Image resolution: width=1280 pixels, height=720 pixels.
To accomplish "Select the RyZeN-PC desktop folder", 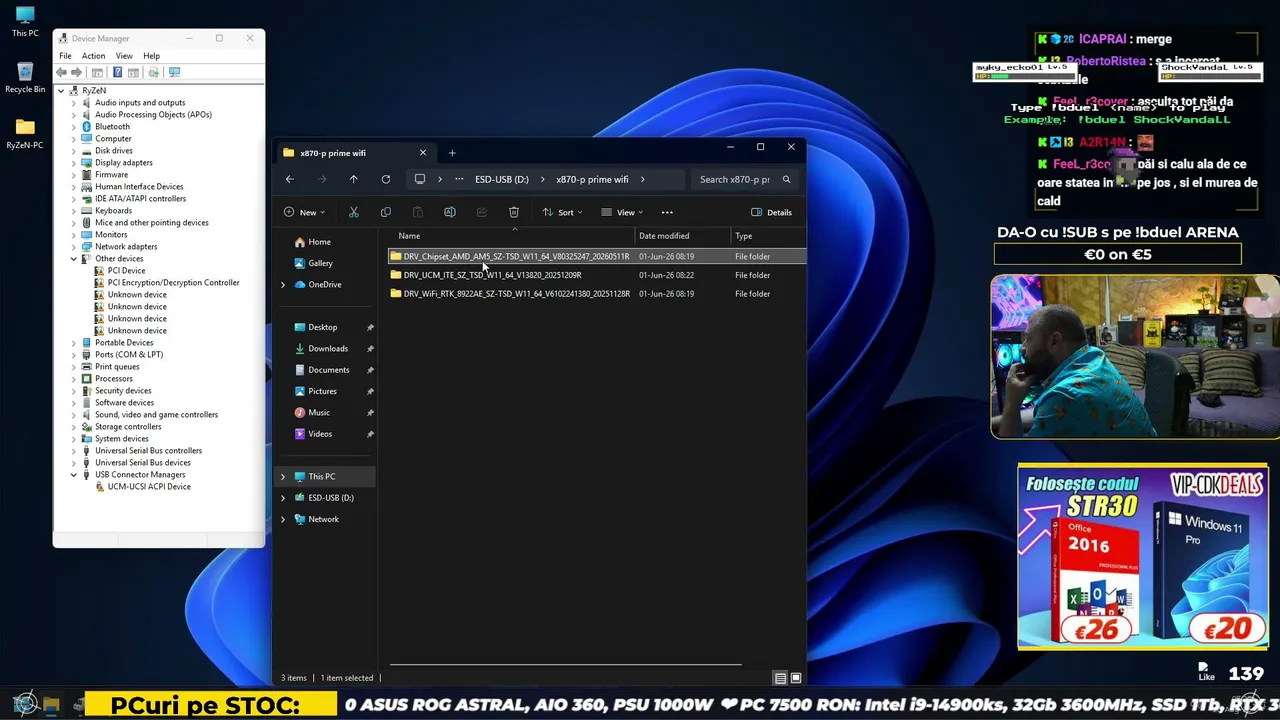I will pyautogui.click(x=25, y=134).
